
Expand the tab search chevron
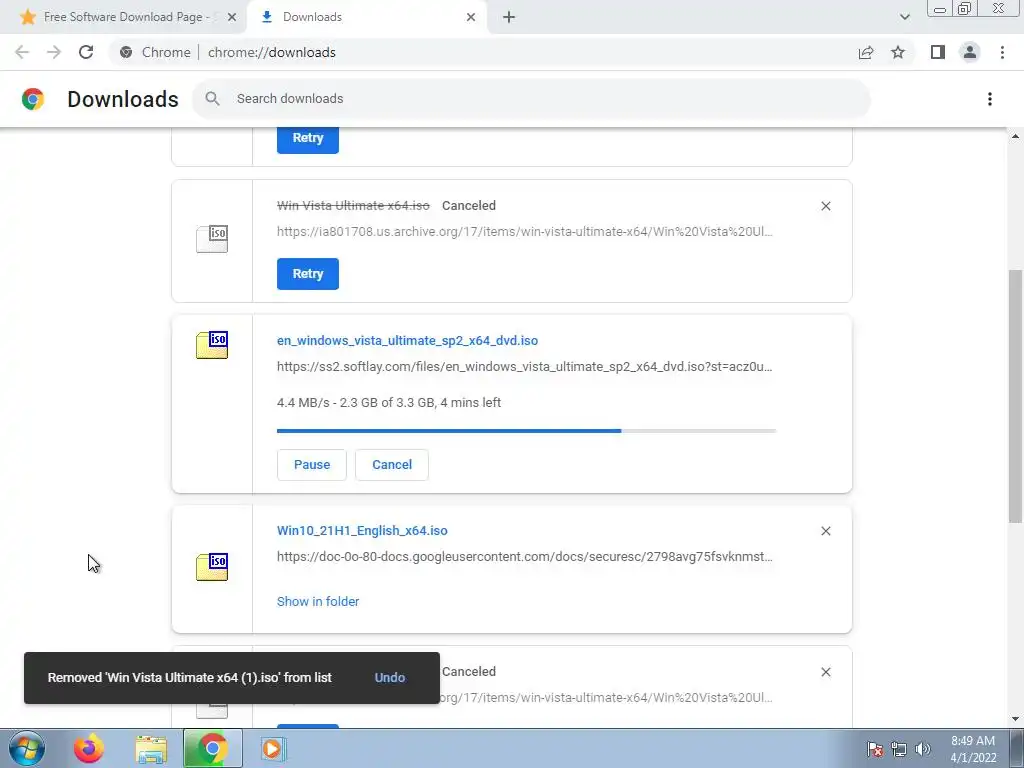click(x=904, y=17)
